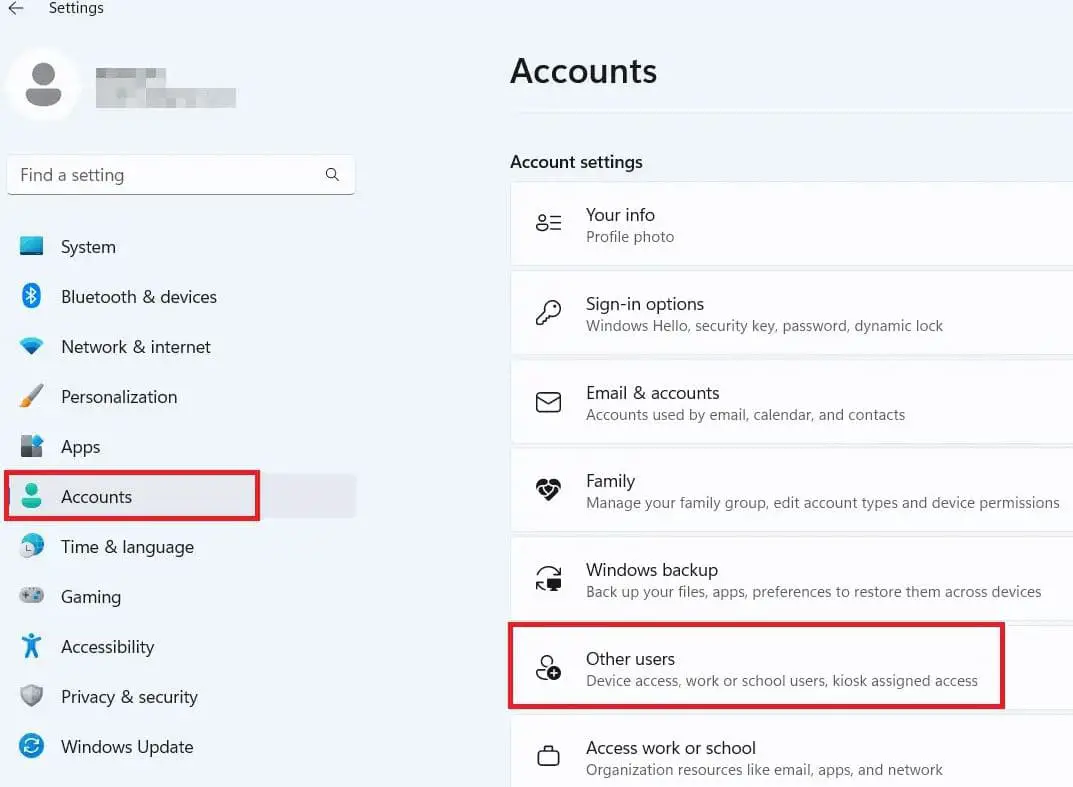
Task: Focus the Find a setting search box
Action: click(x=165, y=175)
